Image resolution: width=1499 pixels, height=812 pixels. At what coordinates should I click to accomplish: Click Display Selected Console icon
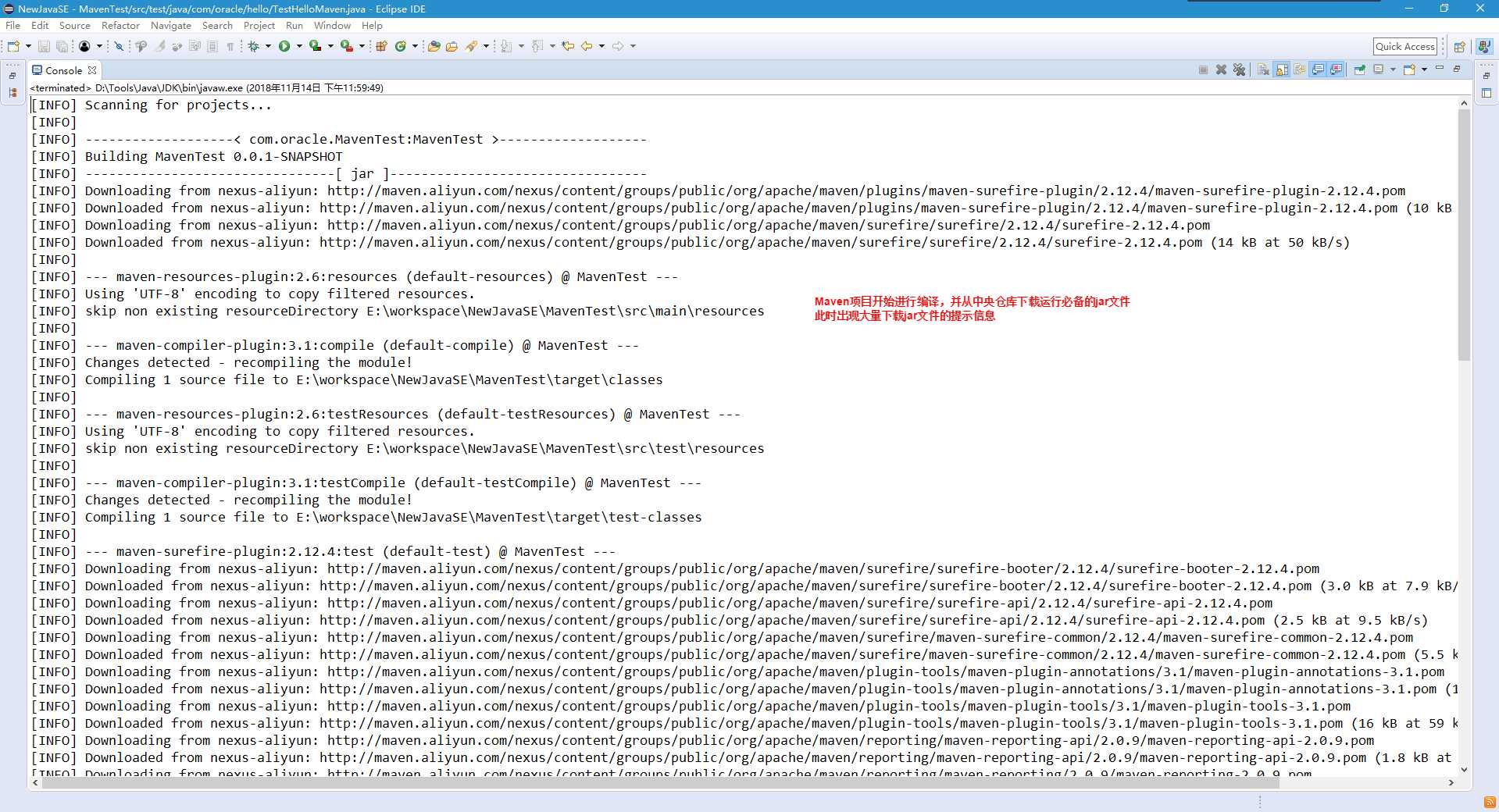[x=1379, y=69]
